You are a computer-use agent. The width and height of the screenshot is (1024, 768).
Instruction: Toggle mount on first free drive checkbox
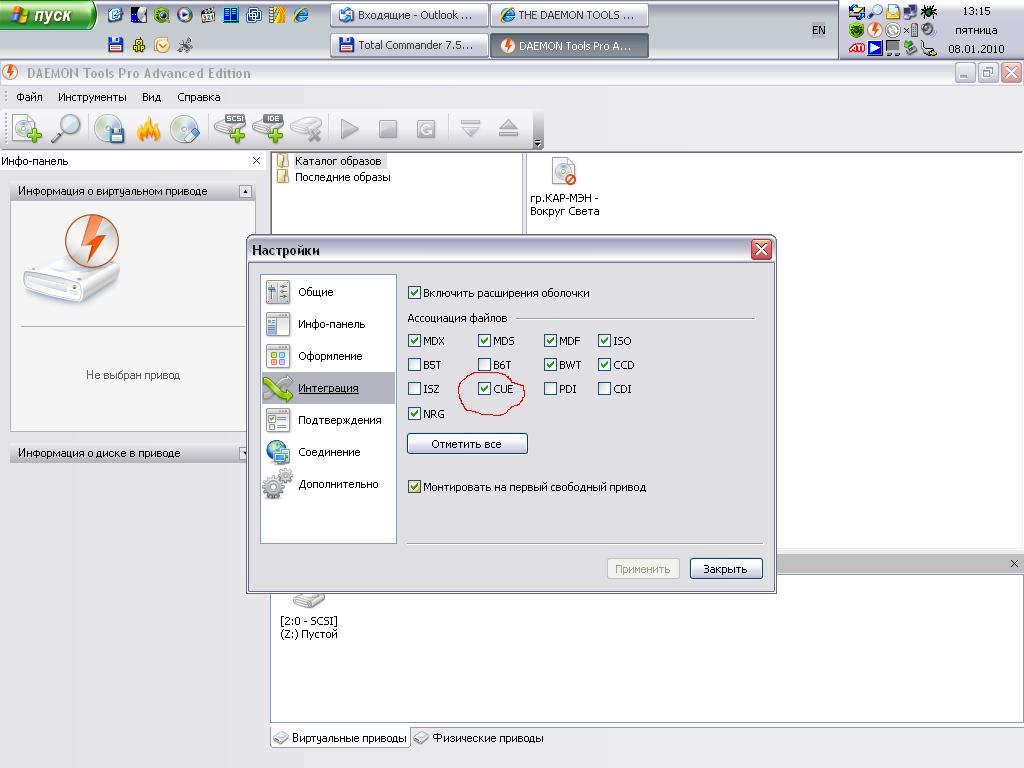415,487
